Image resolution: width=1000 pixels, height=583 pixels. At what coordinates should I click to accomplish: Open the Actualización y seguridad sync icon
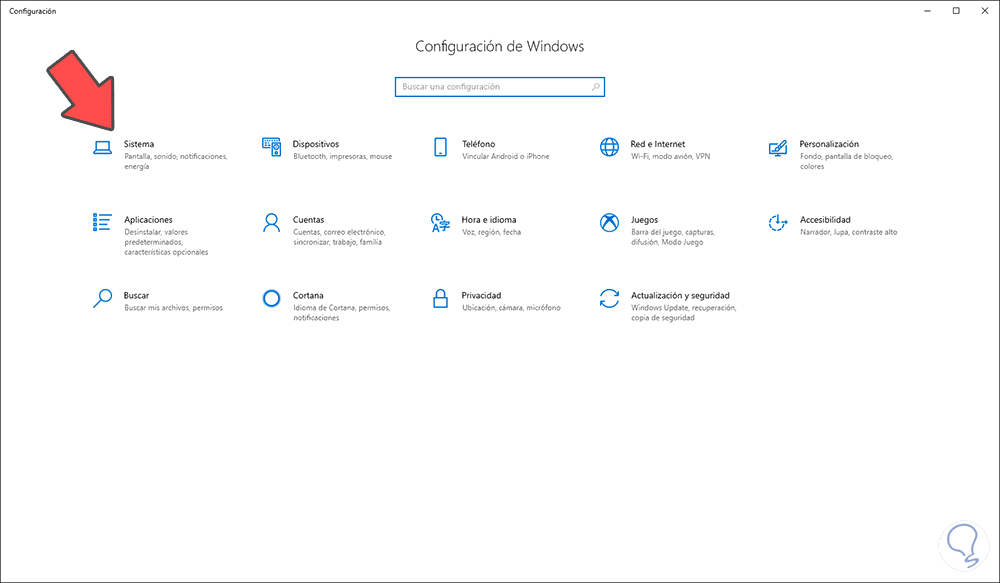pyautogui.click(x=609, y=298)
